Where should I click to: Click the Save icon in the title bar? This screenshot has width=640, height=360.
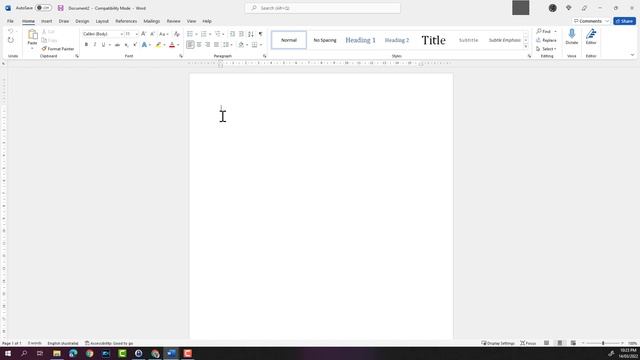coord(60,8)
